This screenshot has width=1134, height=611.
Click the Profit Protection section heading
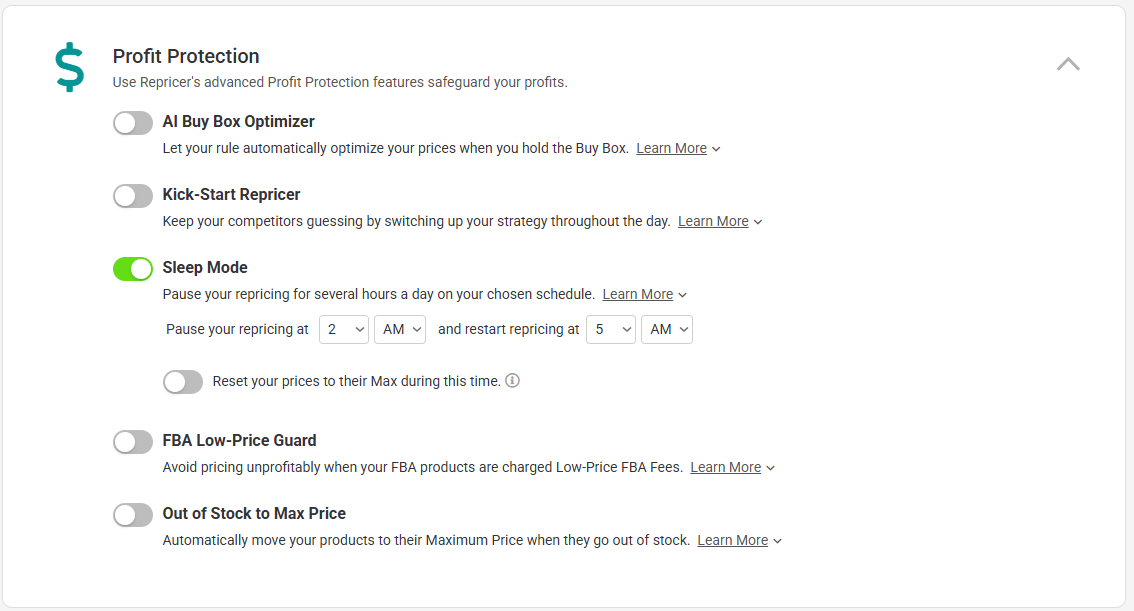[186, 56]
